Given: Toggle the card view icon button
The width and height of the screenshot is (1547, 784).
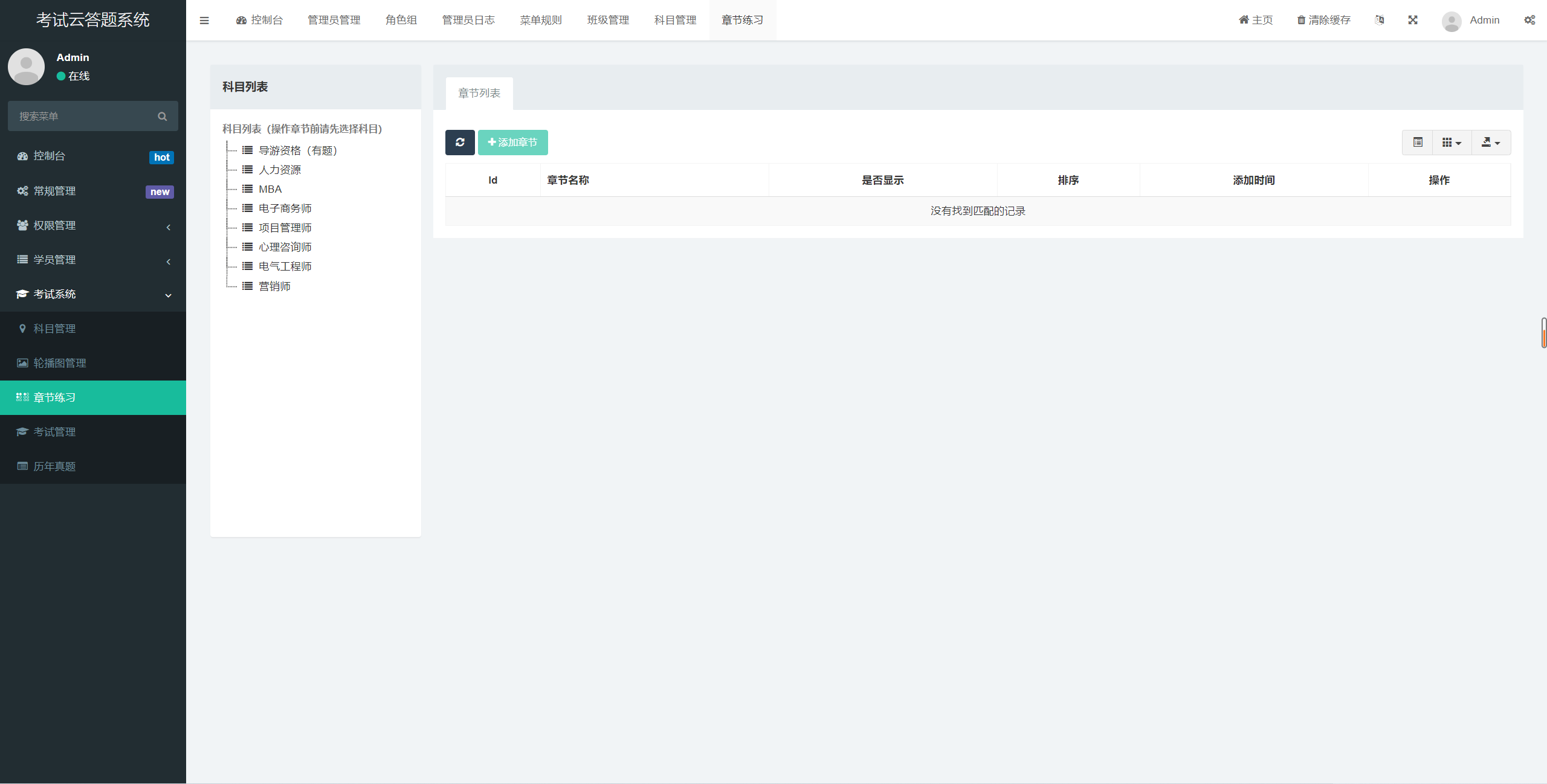Looking at the screenshot, I should point(1418,143).
